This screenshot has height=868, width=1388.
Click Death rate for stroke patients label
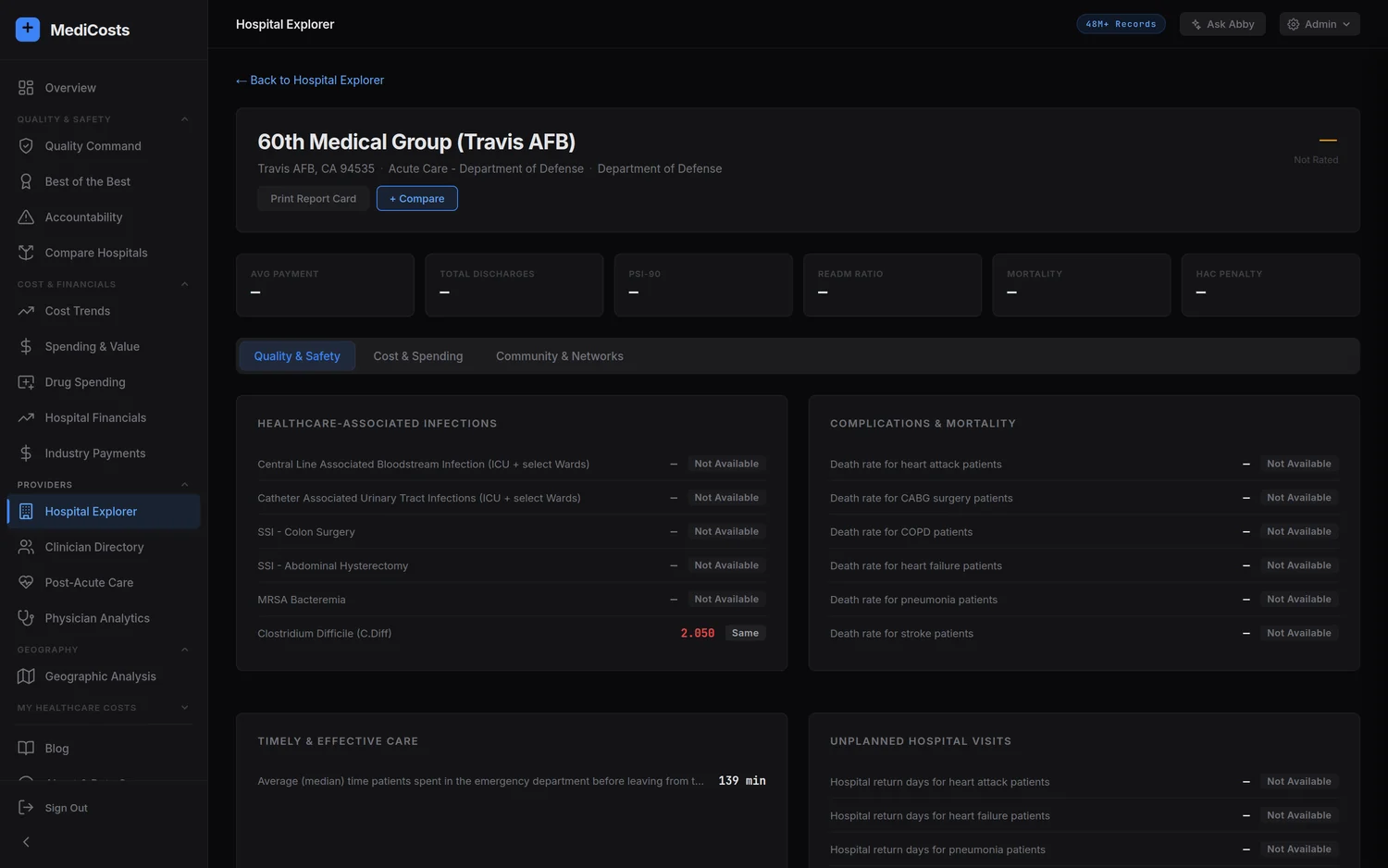pyautogui.click(x=901, y=634)
